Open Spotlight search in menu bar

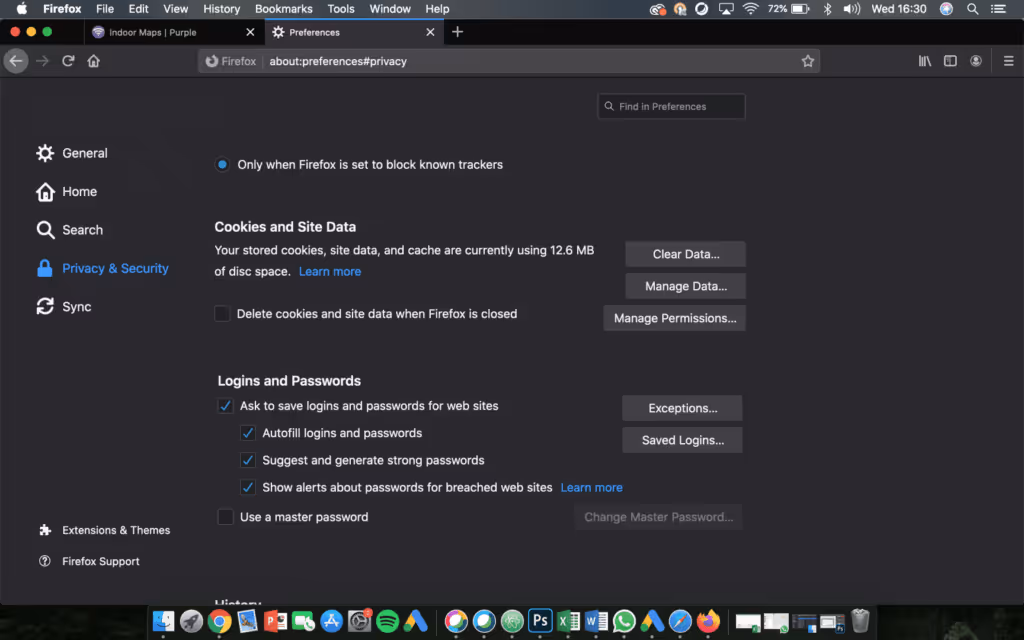972,9
